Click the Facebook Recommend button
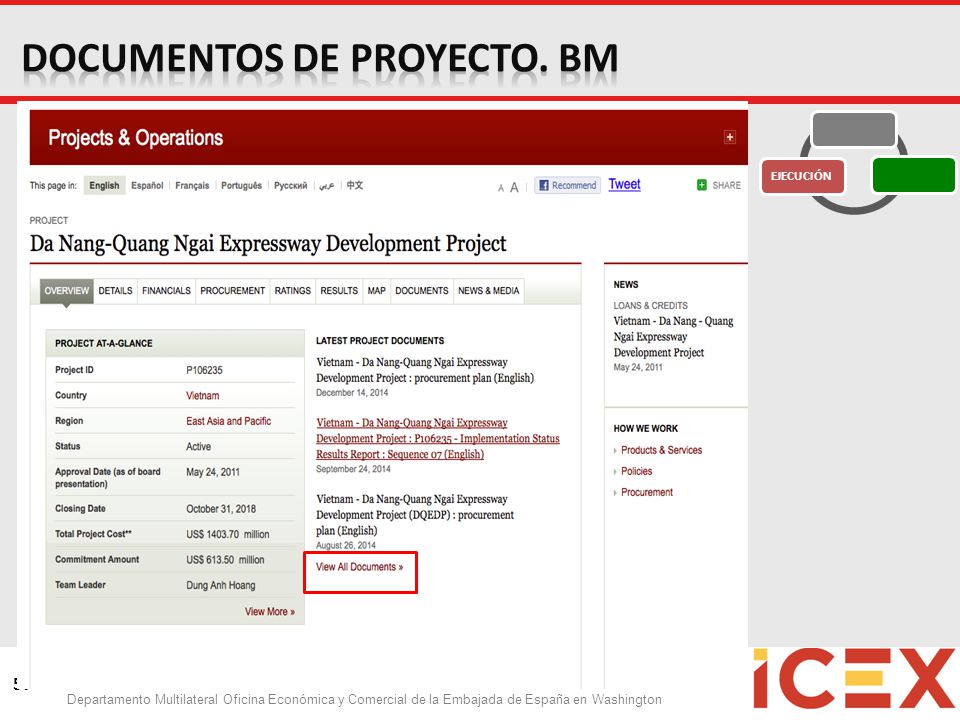The width and height of the screenshot is (960, 720). point(568,185)
